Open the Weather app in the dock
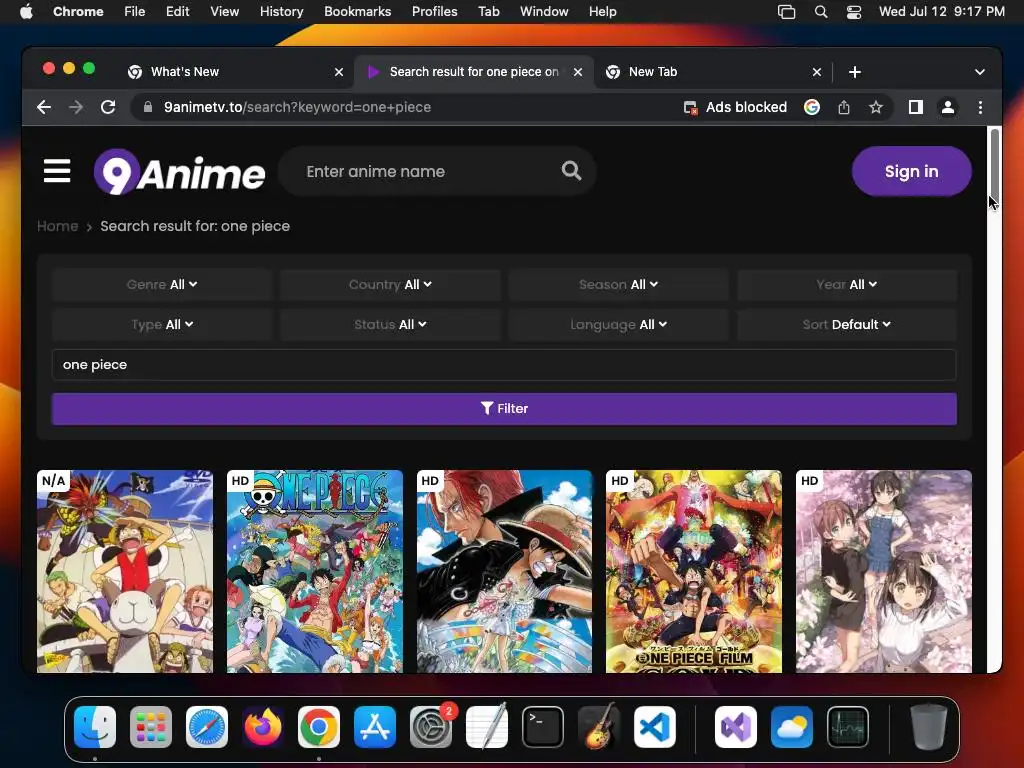The image size is (1024, 768). 792,727
